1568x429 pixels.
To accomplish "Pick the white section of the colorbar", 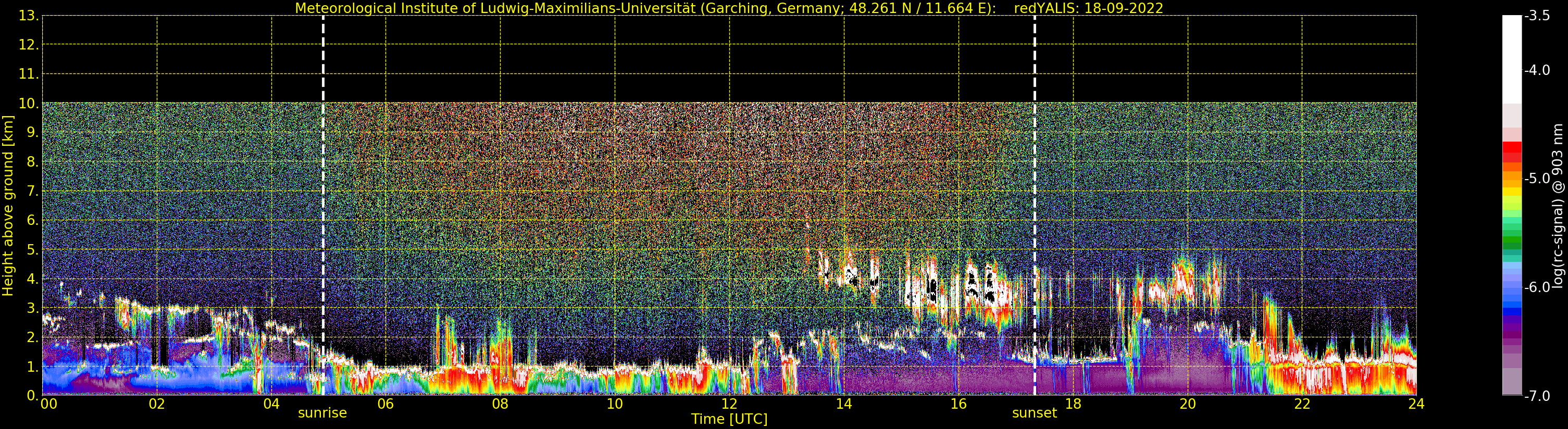I will click(x=1512, y=60).
